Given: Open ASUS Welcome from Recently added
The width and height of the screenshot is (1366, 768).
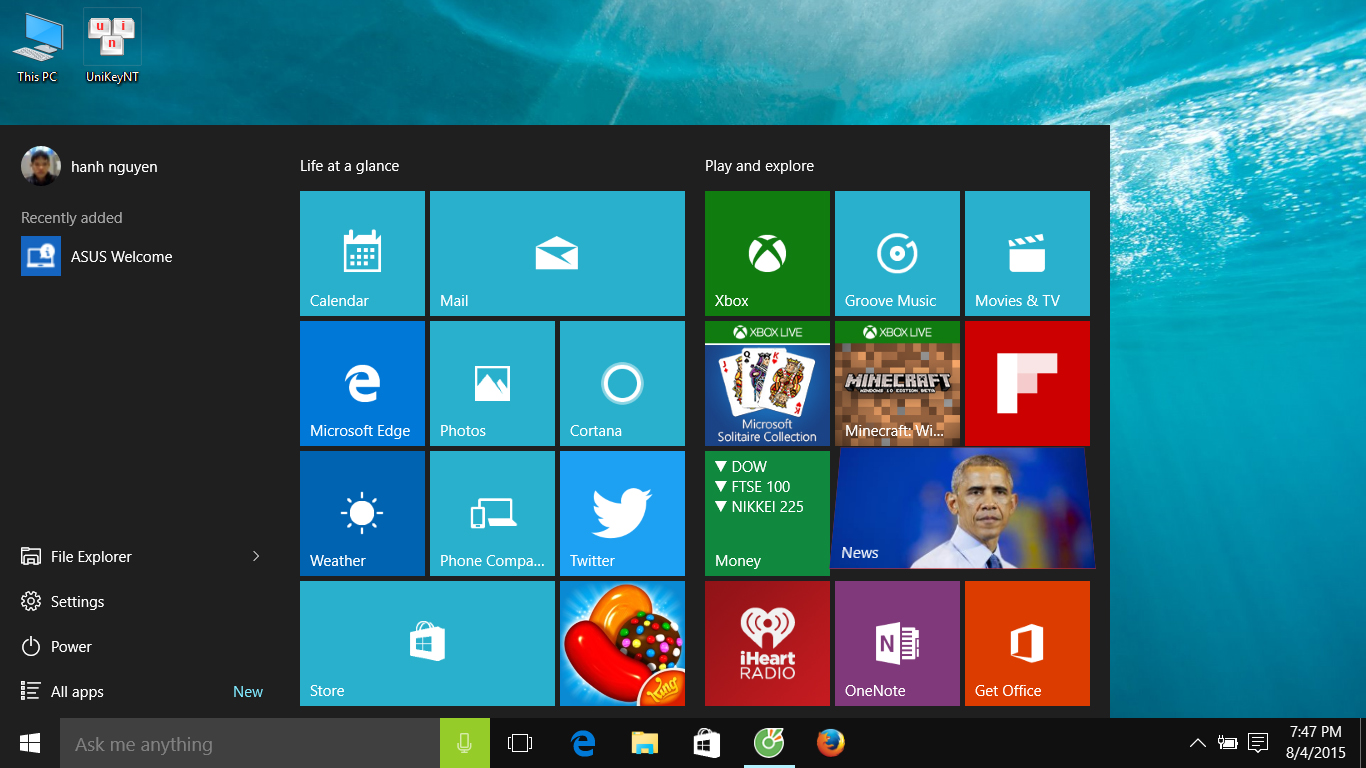Looking at the screenshot, I should tap(120, 256).
